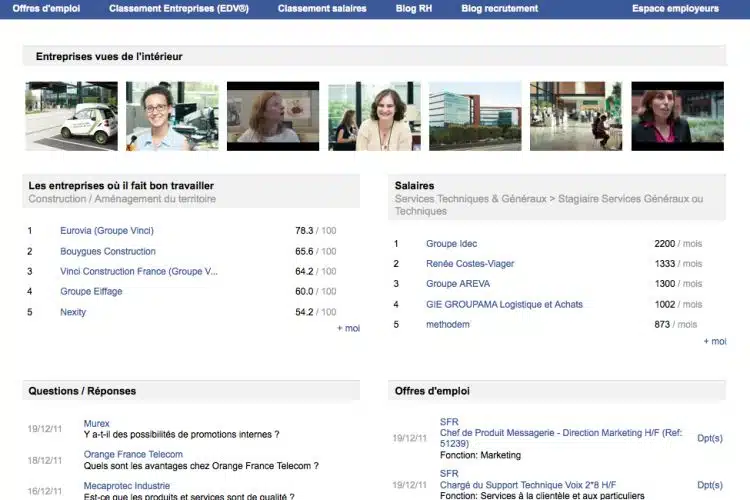Open Blog recrutement in the top bar
This screenshot has height=500, width=750.
(499, 9)
